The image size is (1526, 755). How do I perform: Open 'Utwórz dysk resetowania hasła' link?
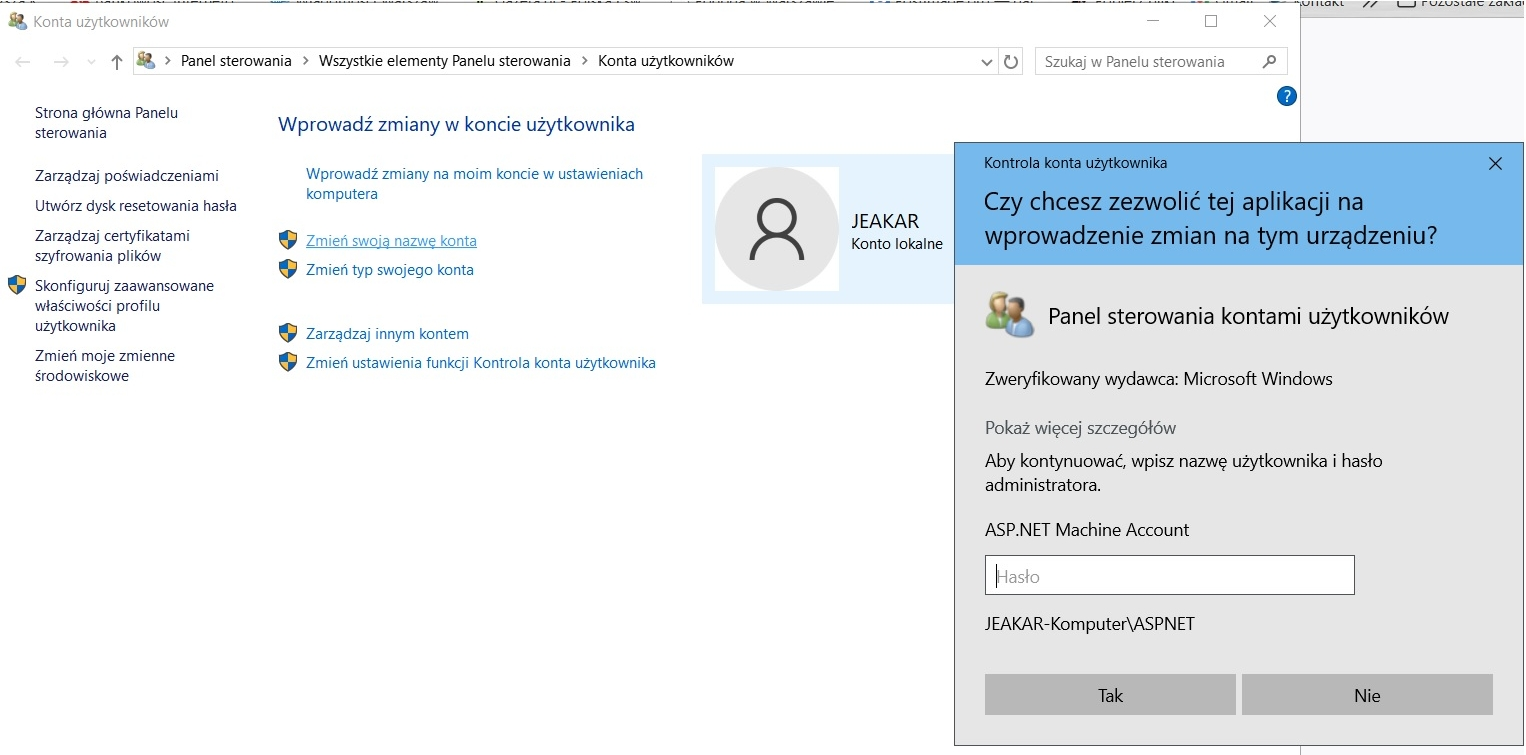pyautogui.click(x=136, y=206)
